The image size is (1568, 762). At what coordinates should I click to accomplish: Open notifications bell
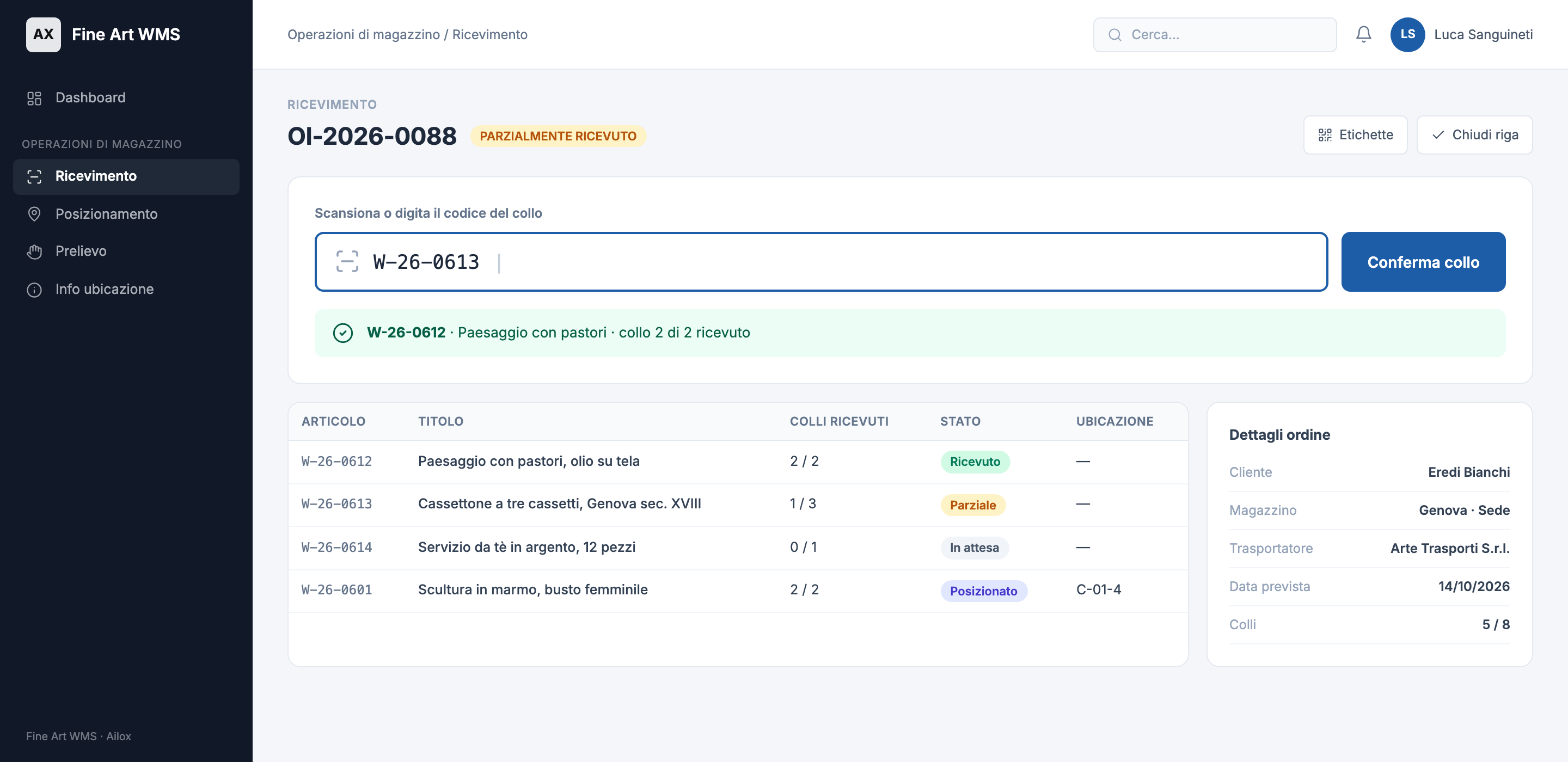coord(1363,34)
